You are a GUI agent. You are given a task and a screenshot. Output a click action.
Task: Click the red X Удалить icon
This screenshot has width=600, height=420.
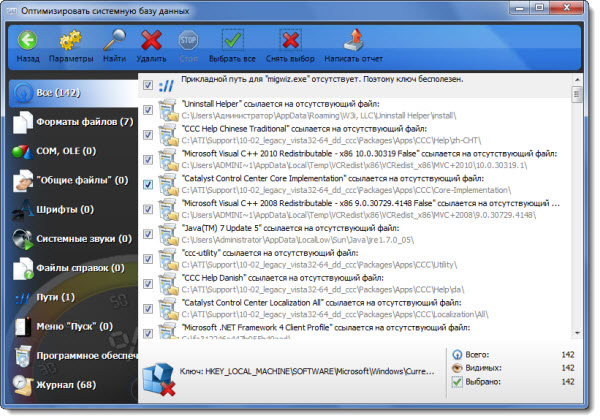click(152, 41)
